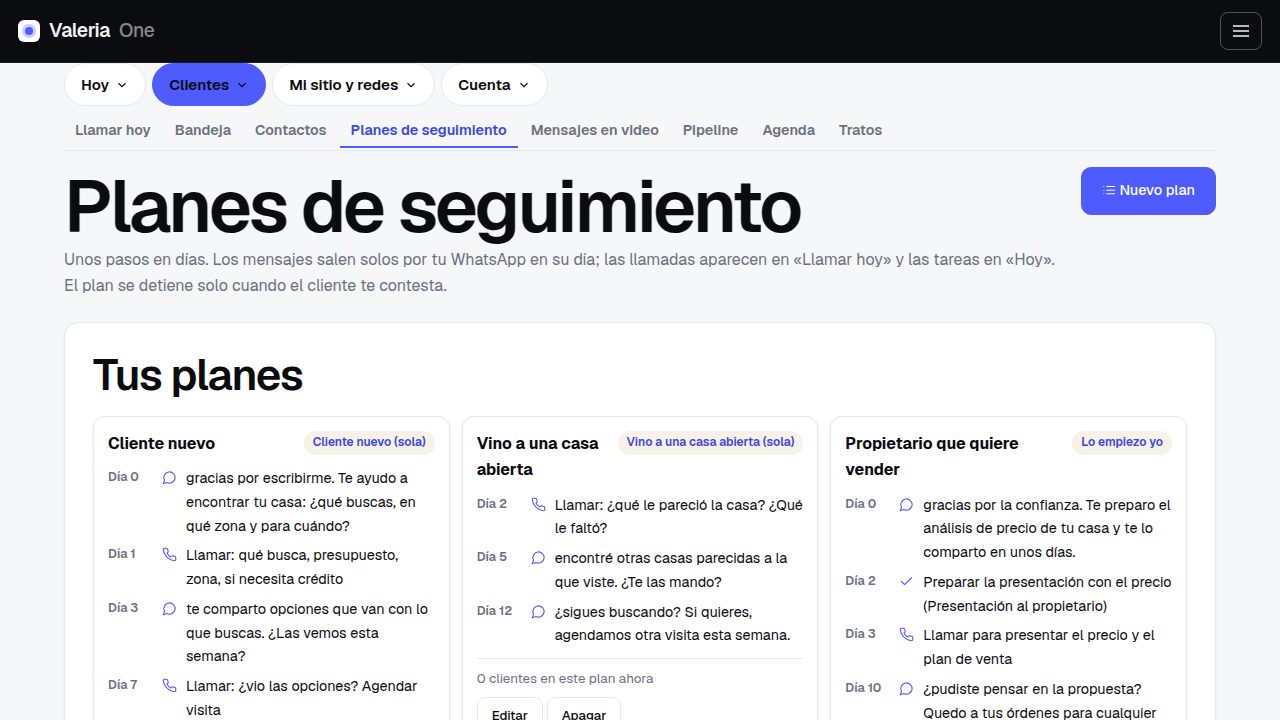The width and height of the screenshot is (1280, 720).
Task: Click Editar on the casa abierta plan
Action: click(510, 709)
